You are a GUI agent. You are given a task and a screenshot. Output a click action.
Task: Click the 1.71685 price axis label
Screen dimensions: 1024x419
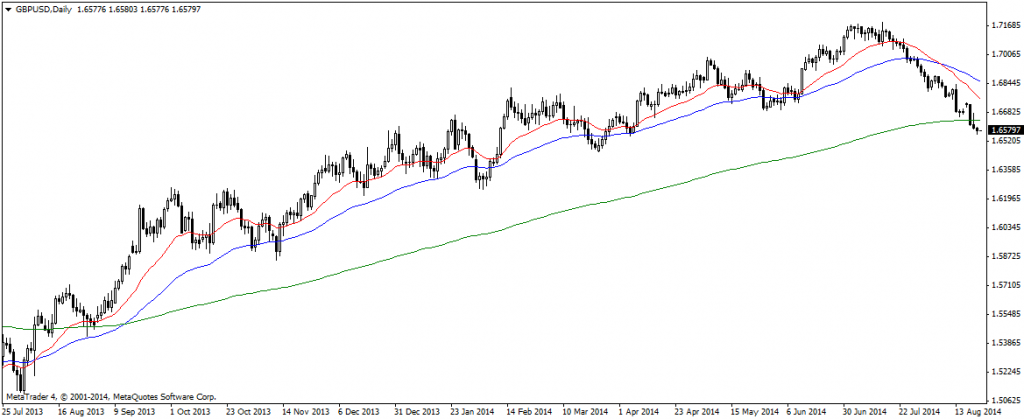pos(1003,24)
